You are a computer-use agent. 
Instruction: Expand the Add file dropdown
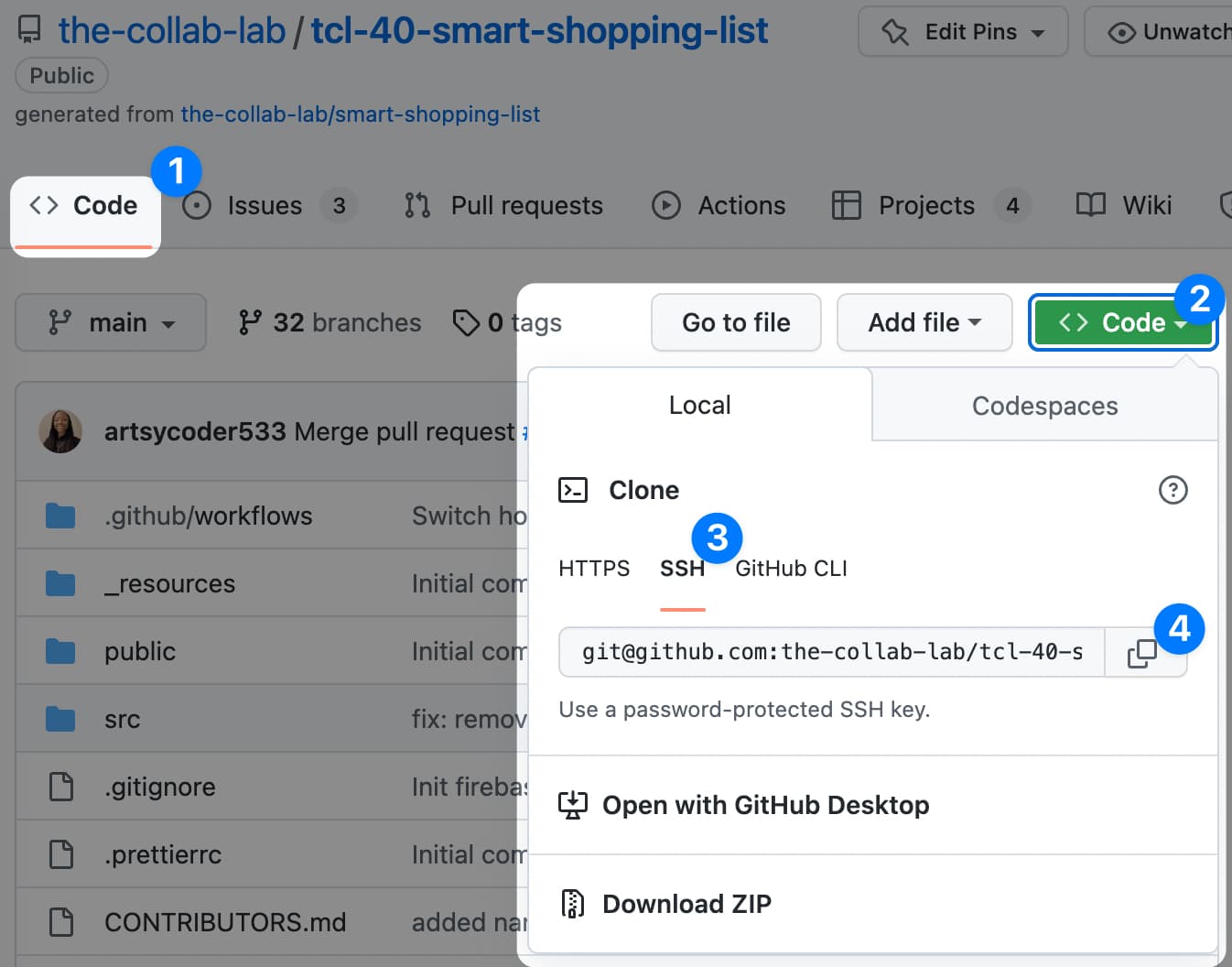[924, 322]
